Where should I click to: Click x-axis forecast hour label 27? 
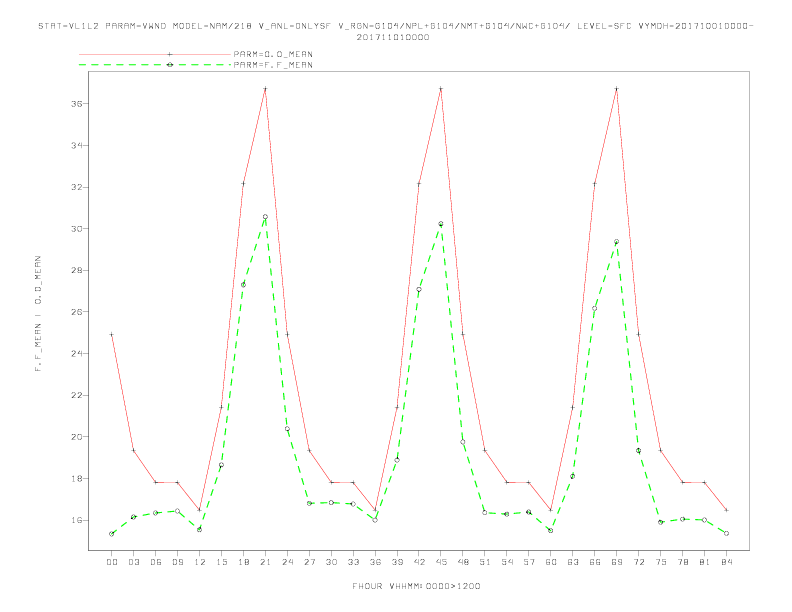(309, 562)
